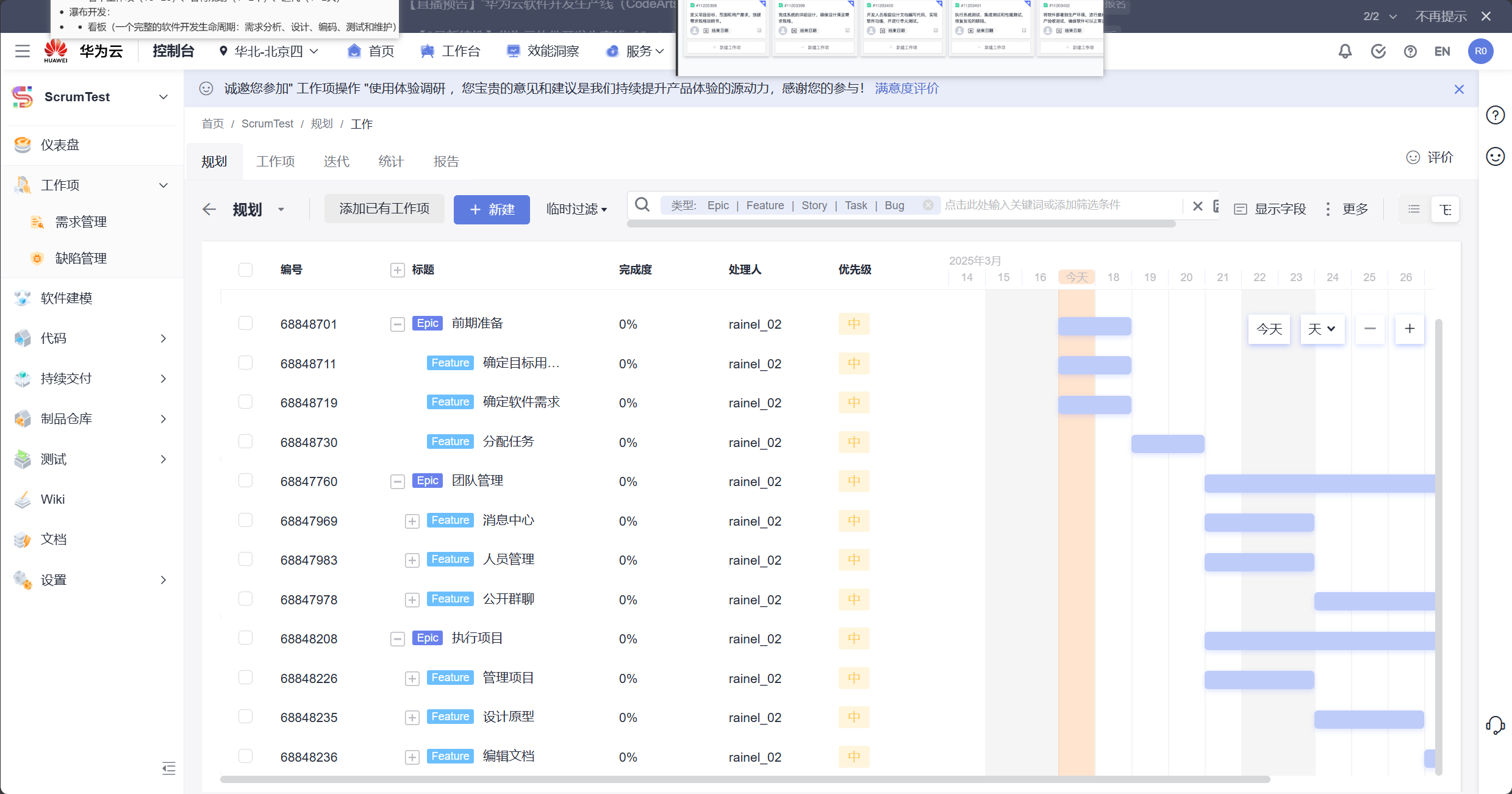Click the Gantt view icon

[x=1445, y=209]
